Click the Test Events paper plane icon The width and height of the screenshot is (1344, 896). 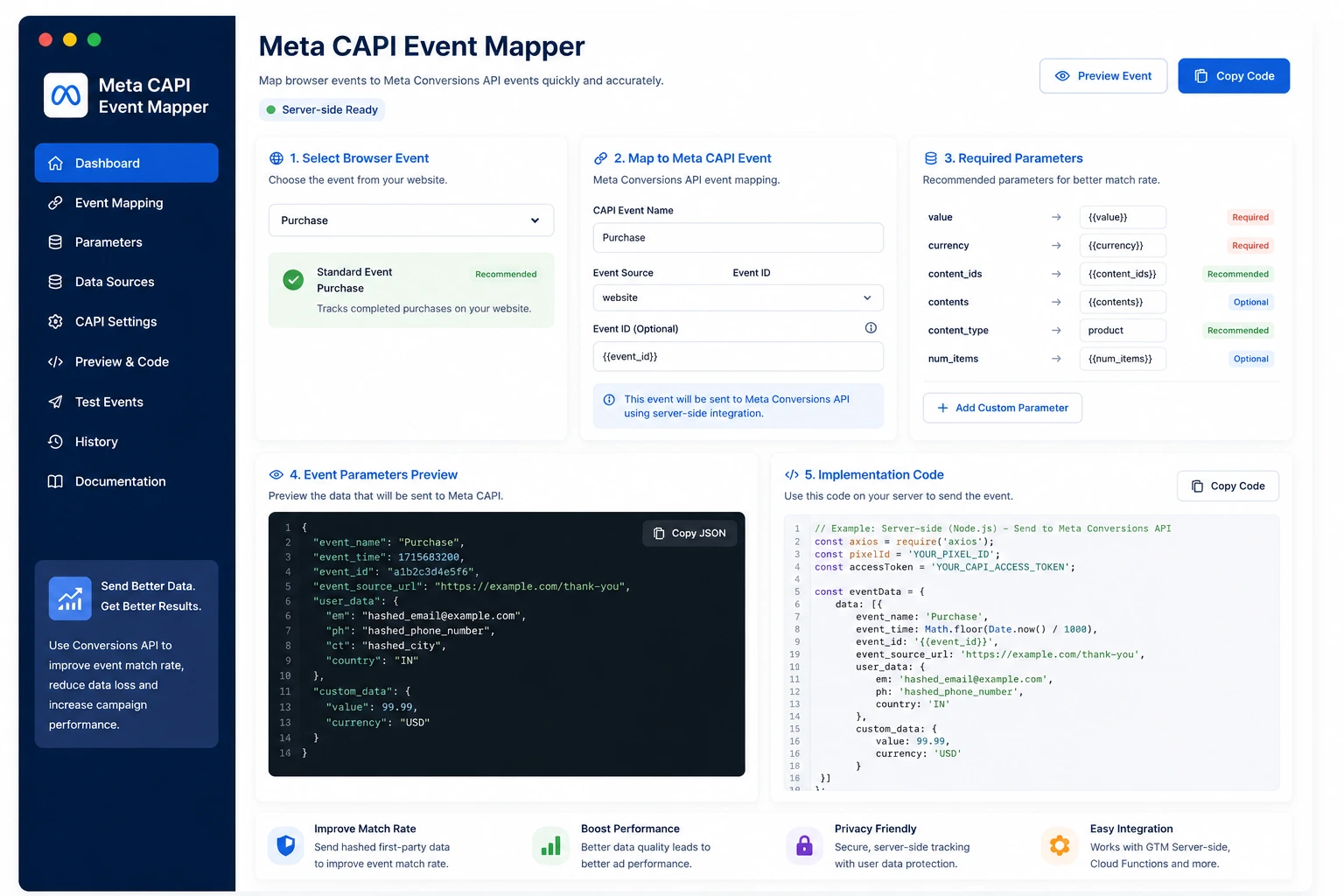coord(55,402)
